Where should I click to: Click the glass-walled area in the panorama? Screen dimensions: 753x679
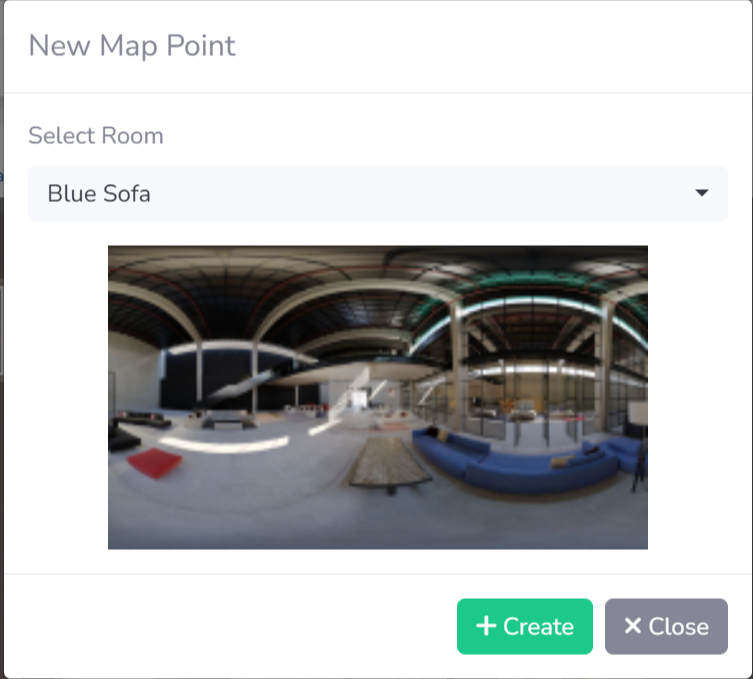pos(528,399)
